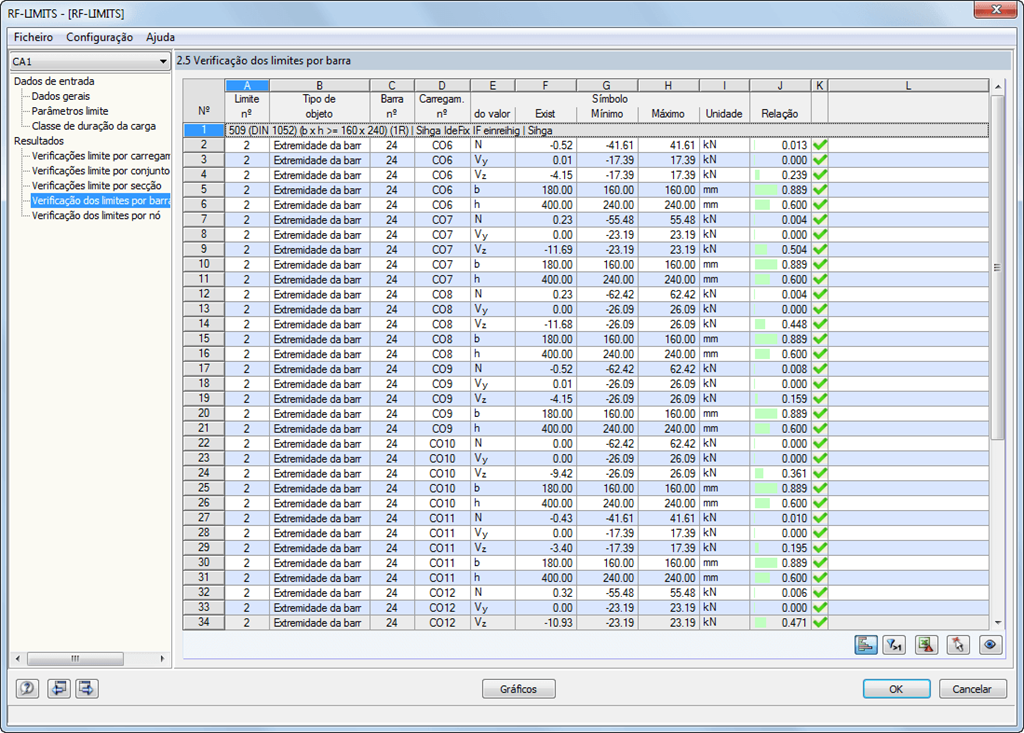The height and width of the screenshot is (733, 1024).
Task: Click column A header
Action: coord(247,85)
